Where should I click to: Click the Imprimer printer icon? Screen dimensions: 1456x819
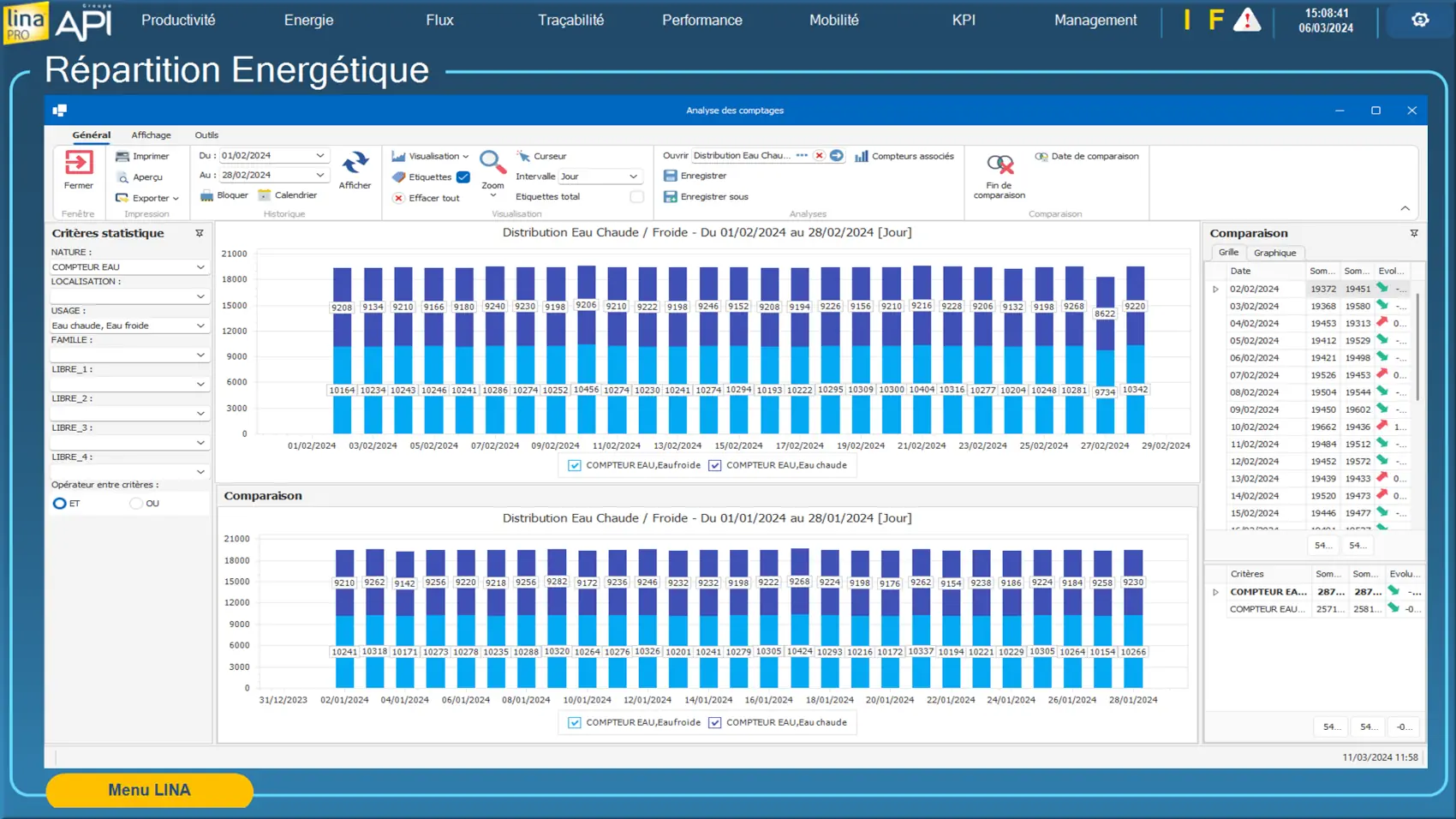(x=122, y=157)
